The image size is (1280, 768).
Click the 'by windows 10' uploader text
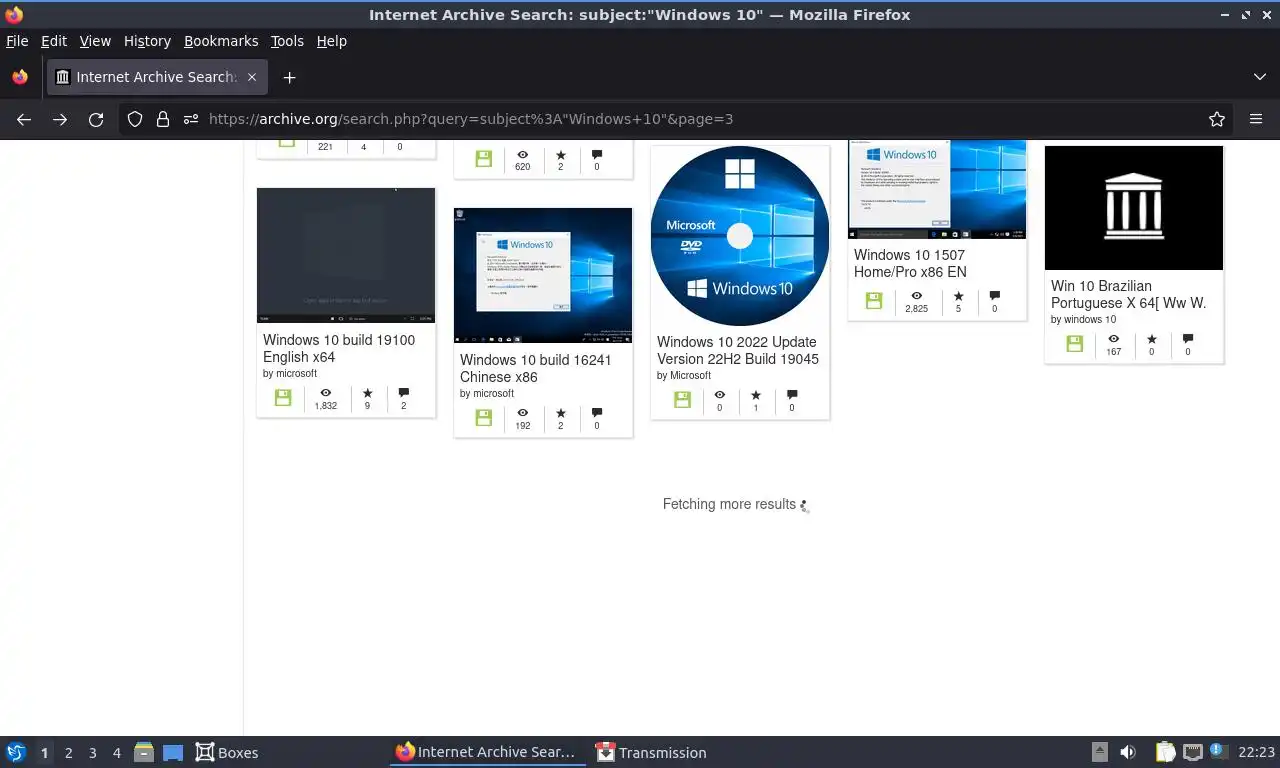click(1083, 320)
